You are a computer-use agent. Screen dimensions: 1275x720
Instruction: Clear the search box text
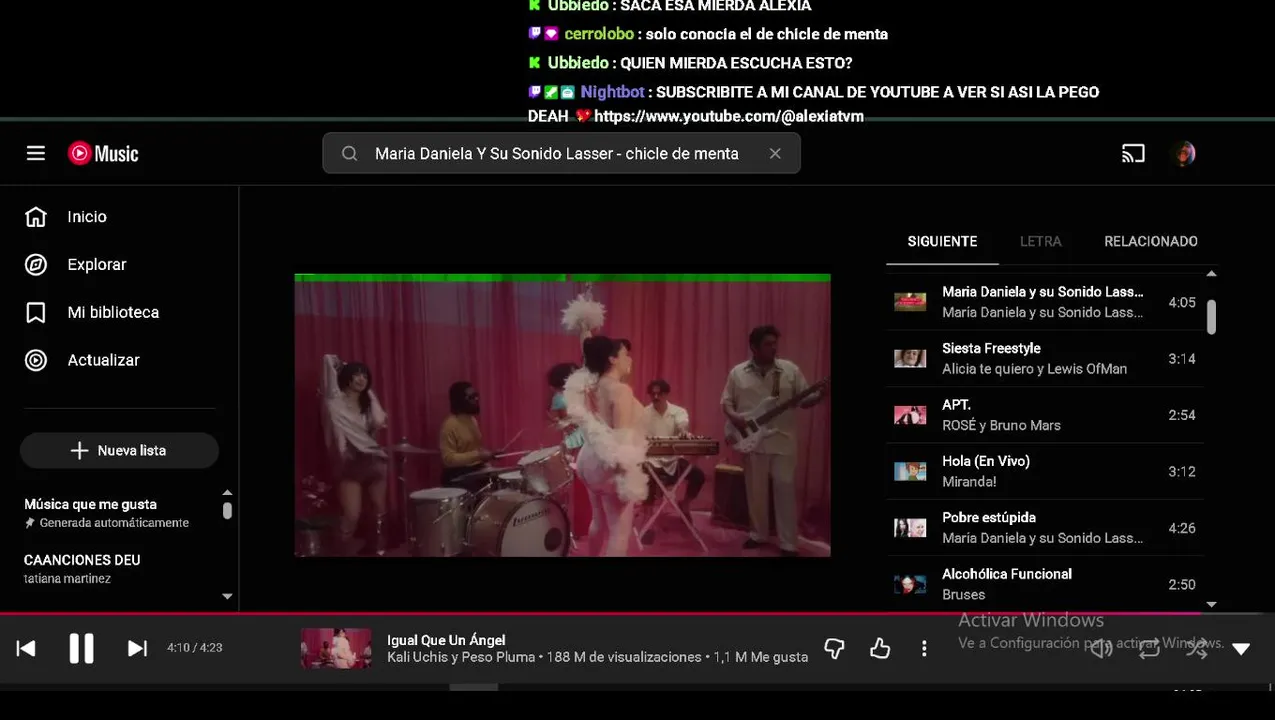click(775, 153)
